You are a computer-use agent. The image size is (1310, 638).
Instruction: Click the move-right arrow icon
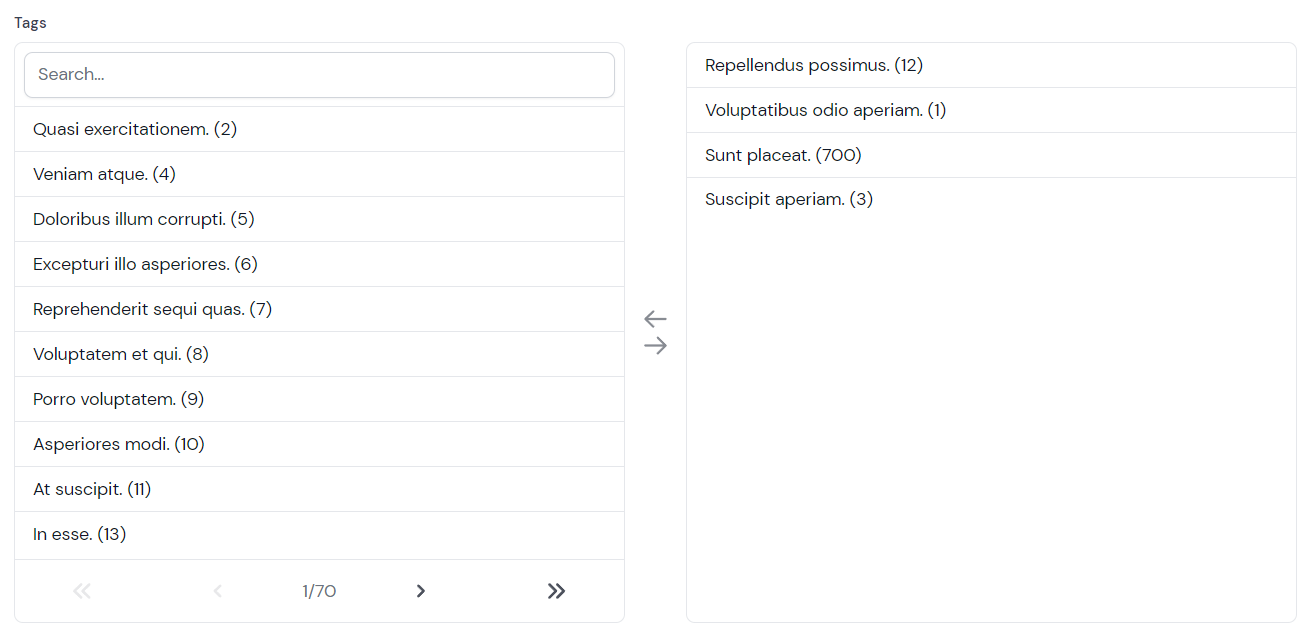pos(655,346)
